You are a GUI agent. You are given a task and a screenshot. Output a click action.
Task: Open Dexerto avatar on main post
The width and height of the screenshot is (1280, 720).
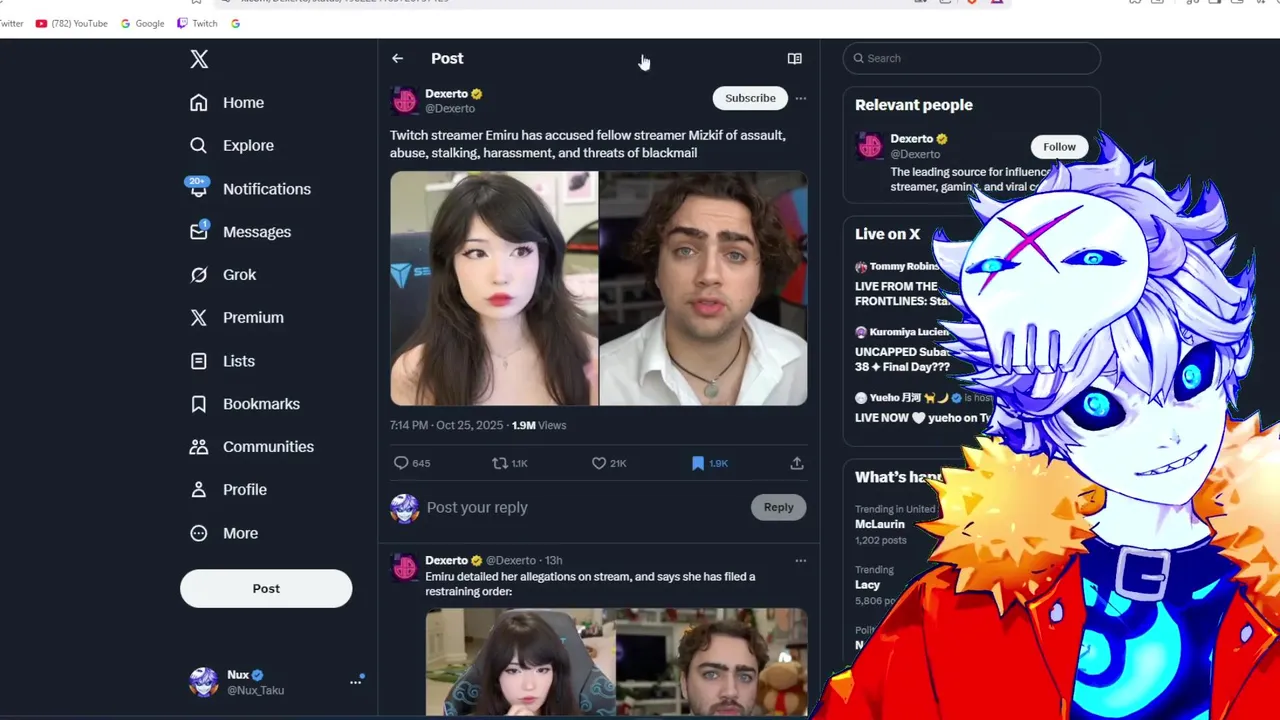[x=405, y=101]
